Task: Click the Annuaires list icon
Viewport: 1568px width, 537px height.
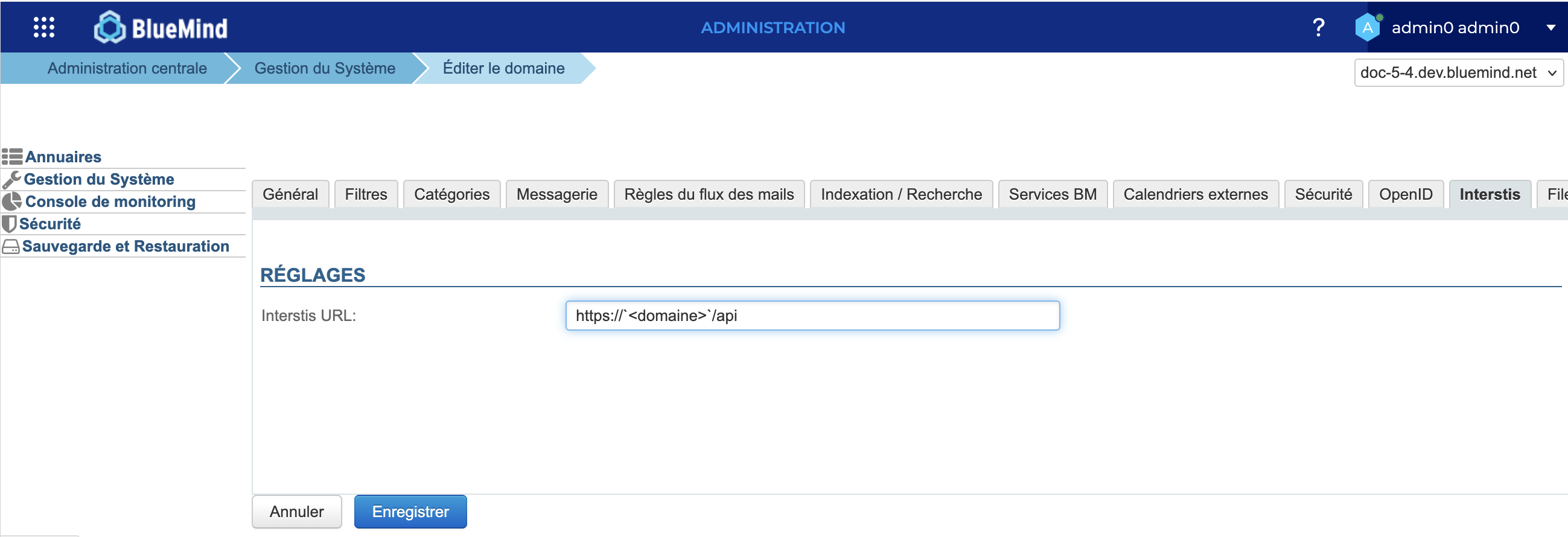Action: (x=12, y=157)
